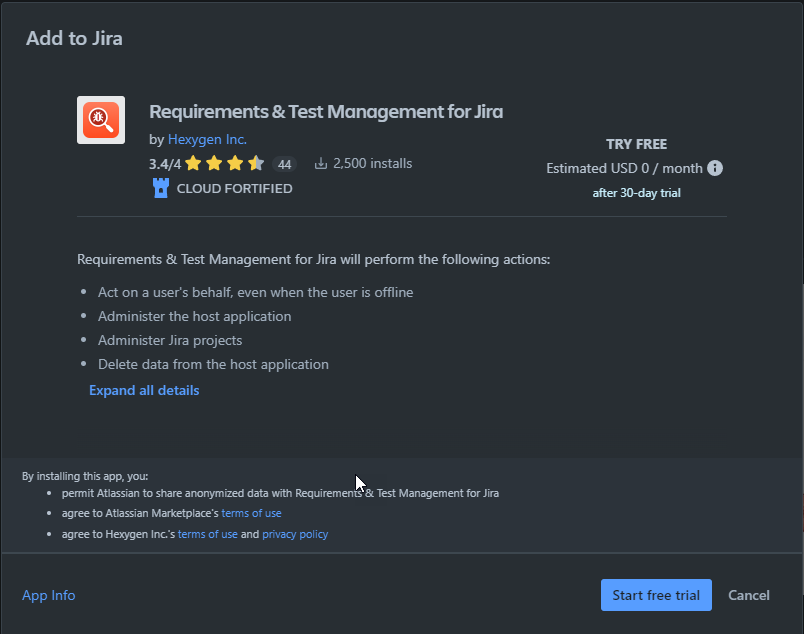
Task: Open the 44 reviews count badge
Action: [284, 164]
